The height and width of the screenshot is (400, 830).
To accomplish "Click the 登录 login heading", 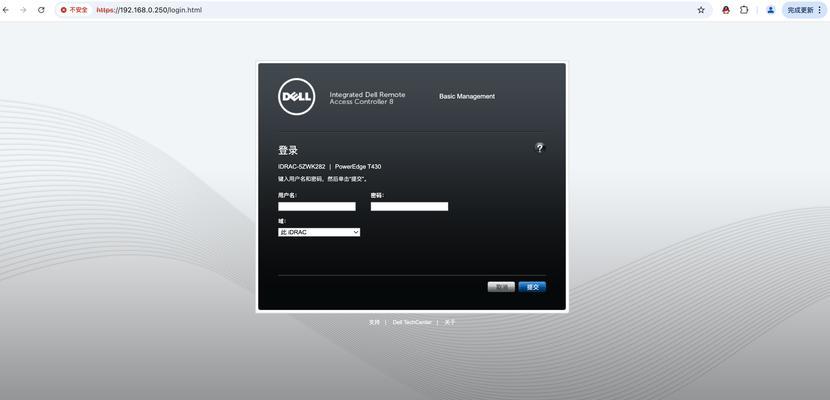I will [288, 150].
